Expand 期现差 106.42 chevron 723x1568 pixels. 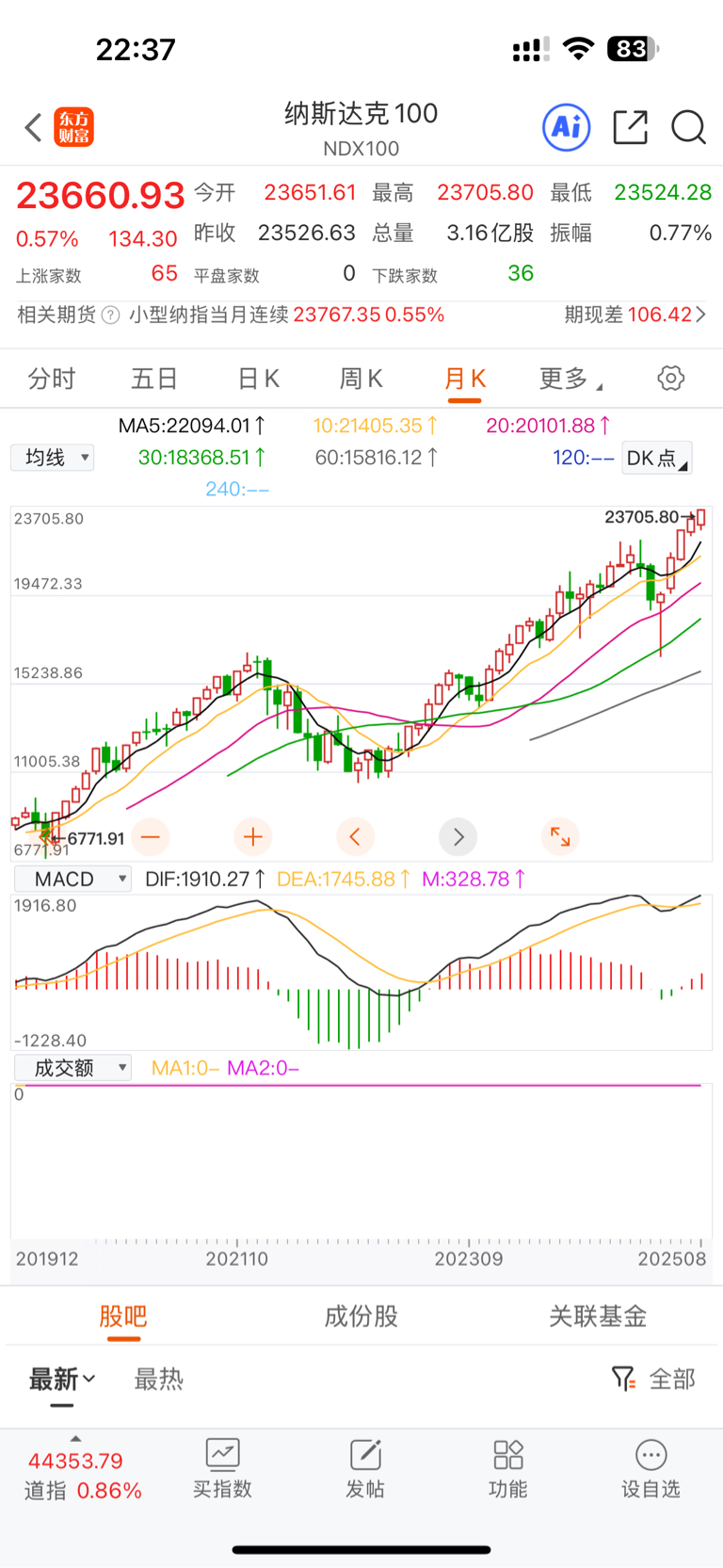coord(699,315)
